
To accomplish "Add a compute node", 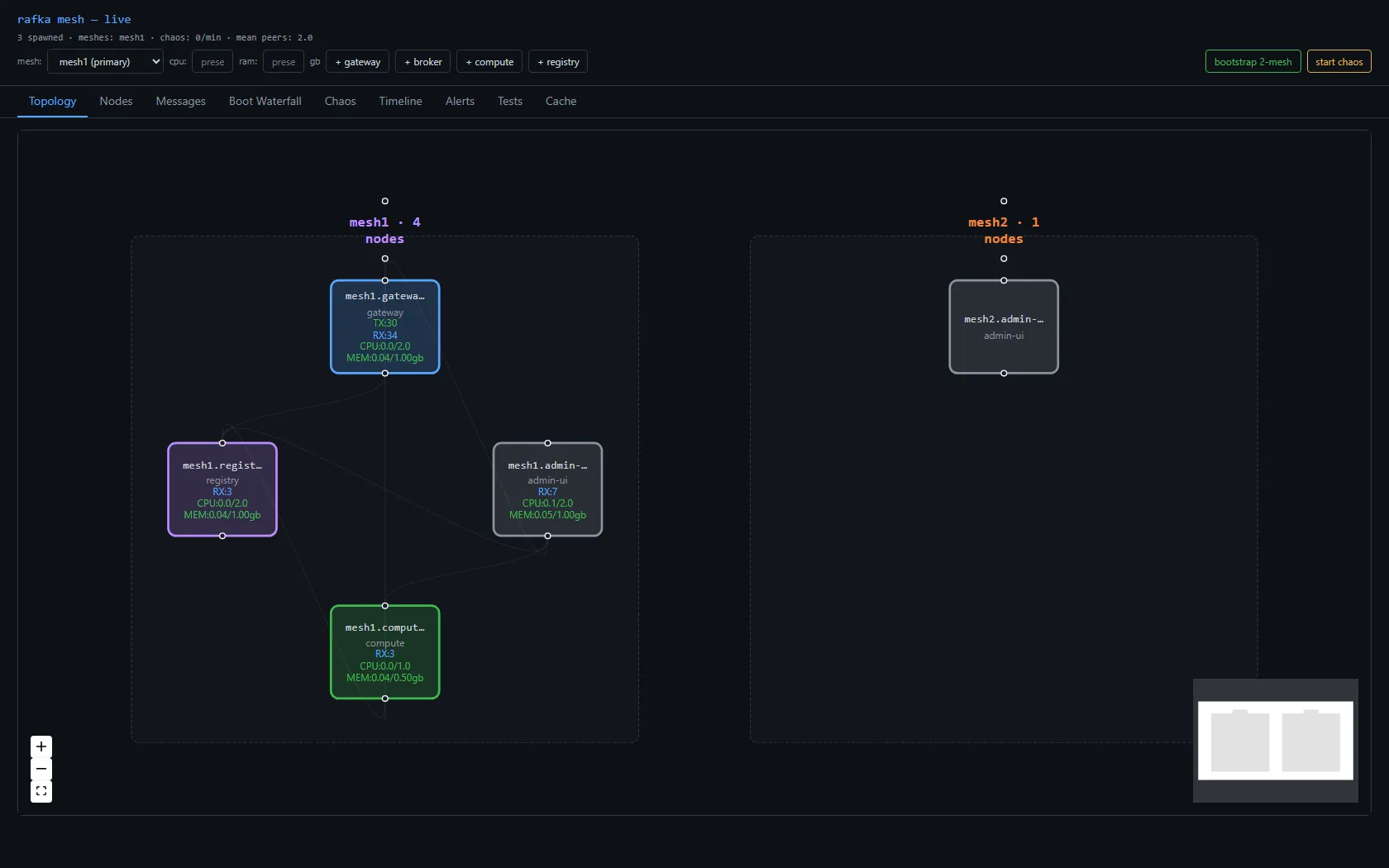I will pos(489,62).
